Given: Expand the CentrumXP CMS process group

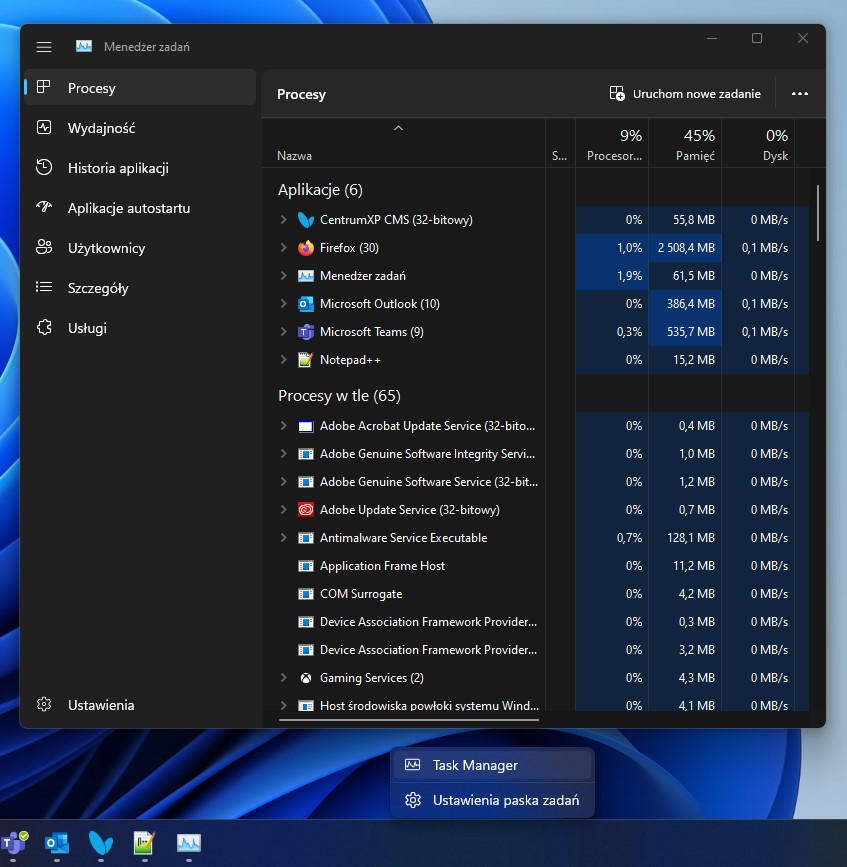Looking at the screenshot, I should point(283,220).
